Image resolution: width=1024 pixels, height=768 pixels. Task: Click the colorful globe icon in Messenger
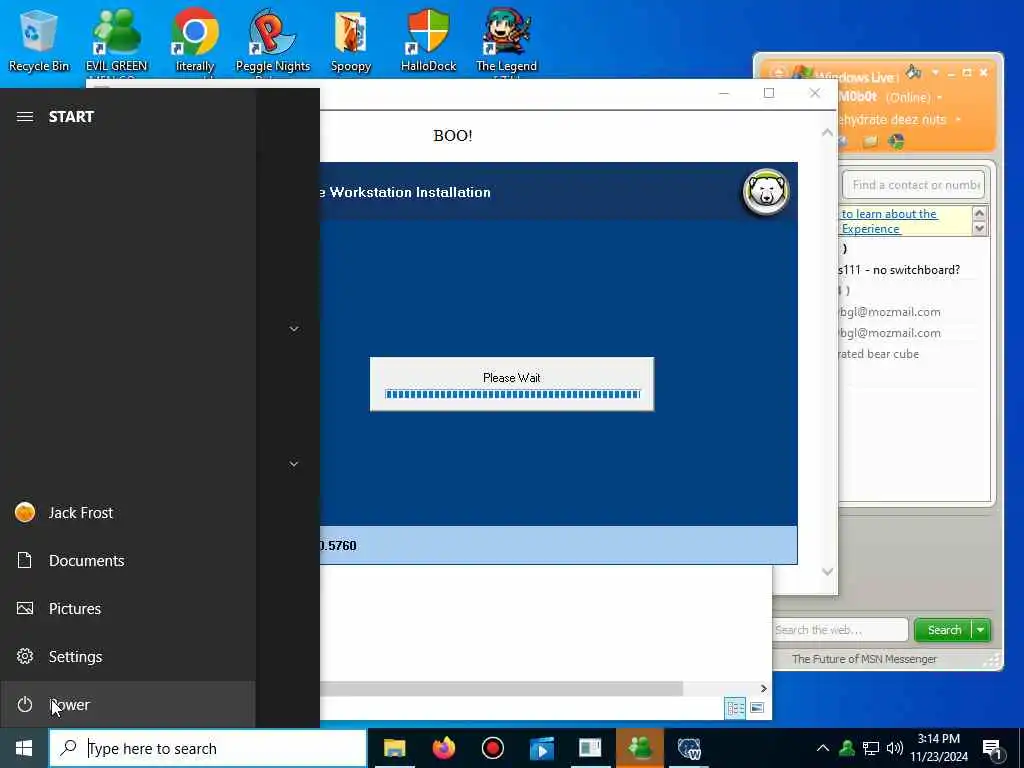[896, 142]
